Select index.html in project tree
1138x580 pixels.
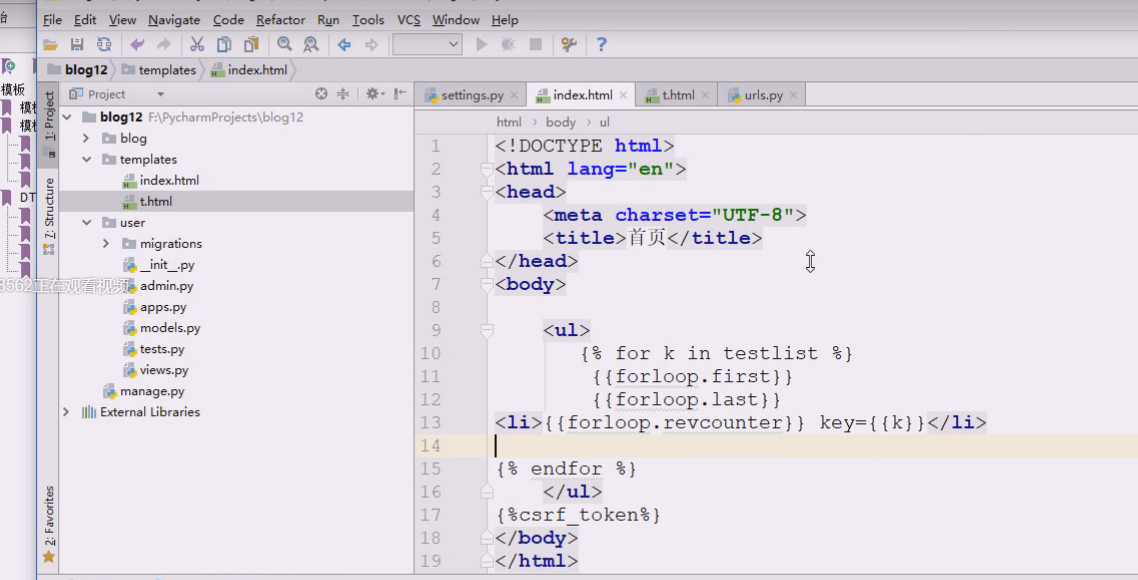169,180
